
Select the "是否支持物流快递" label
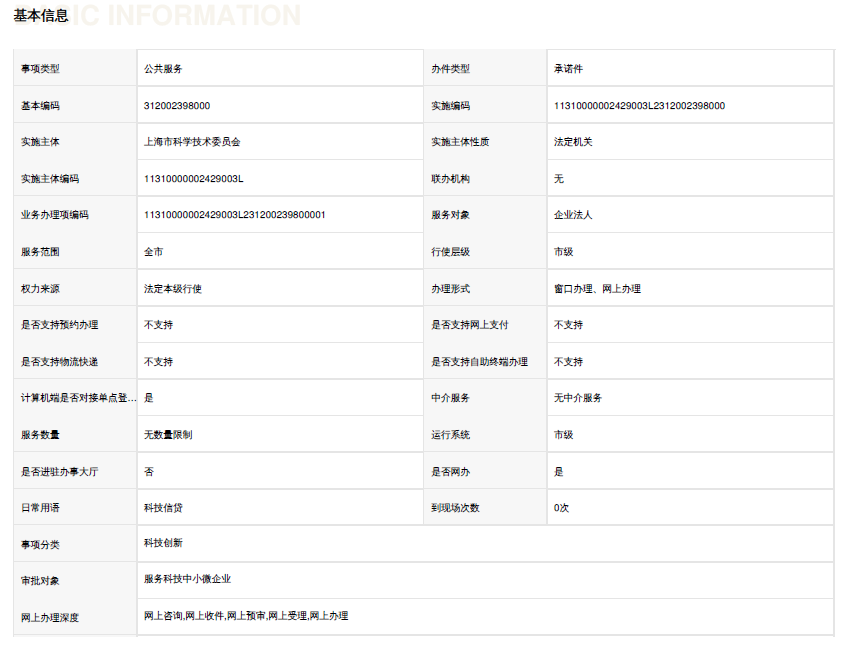tap(60, 362)
